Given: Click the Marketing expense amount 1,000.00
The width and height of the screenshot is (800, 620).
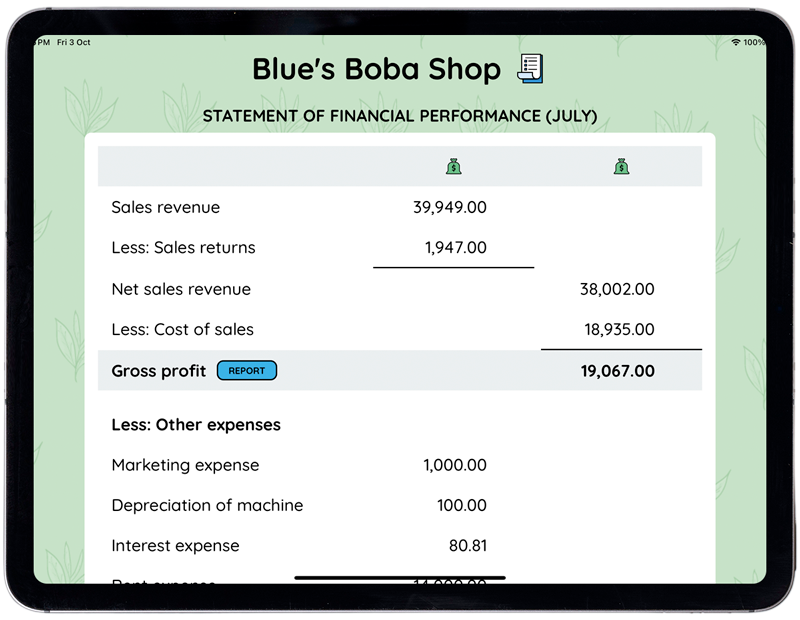Looking at the screenshot, I should pos(455,465).
